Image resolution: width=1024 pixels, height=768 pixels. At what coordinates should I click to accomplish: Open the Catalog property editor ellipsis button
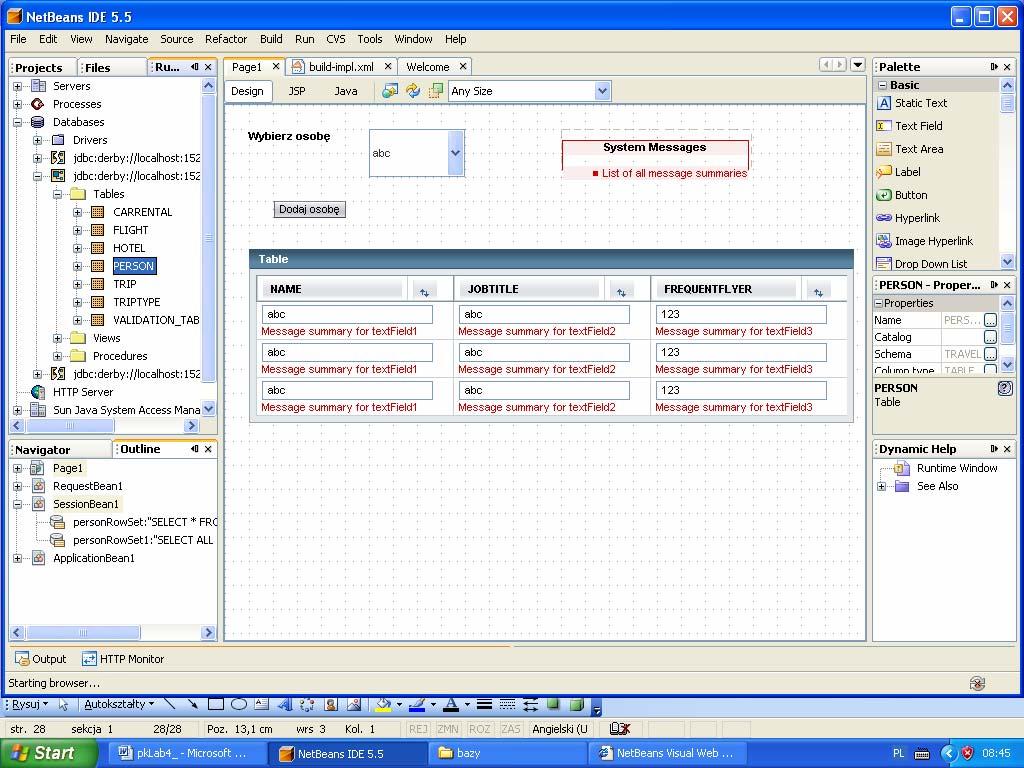tap(990, 337)
